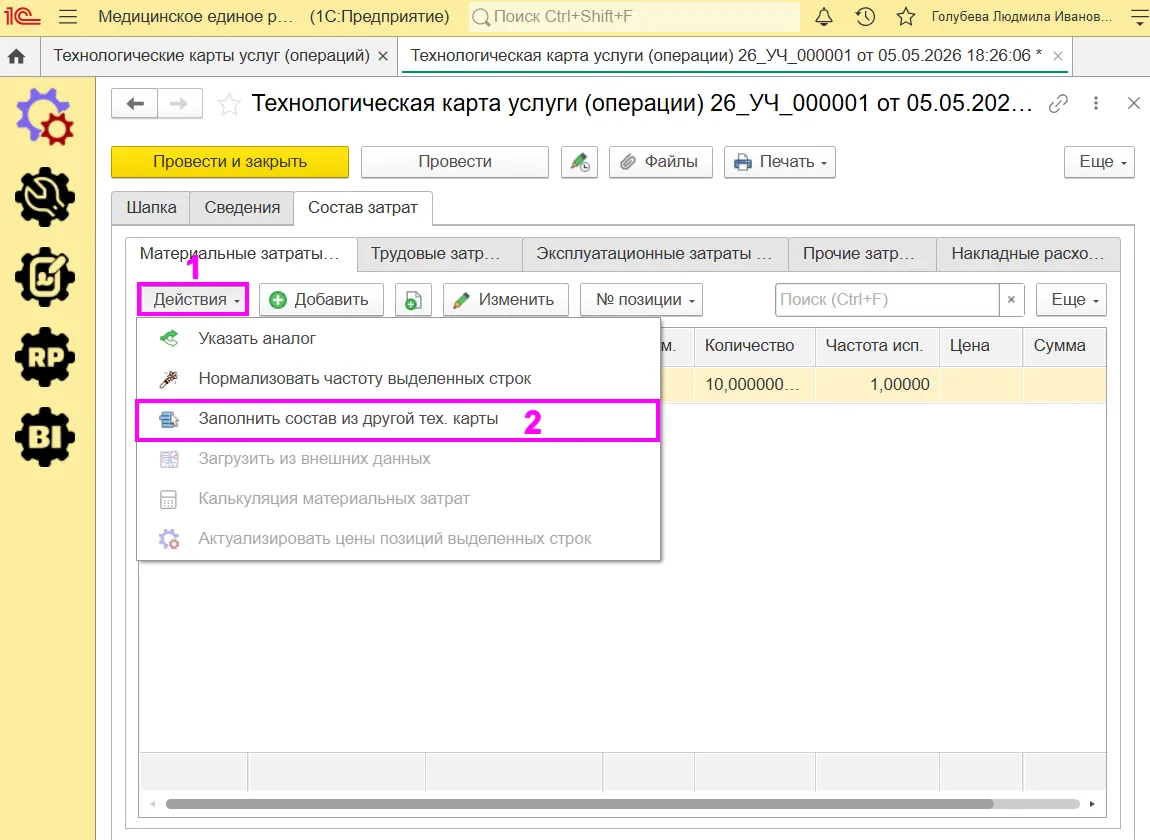Click the copy row icon beside Добавить
The width and height of the screenshot is (1150, 840).
tap(413, 300)
